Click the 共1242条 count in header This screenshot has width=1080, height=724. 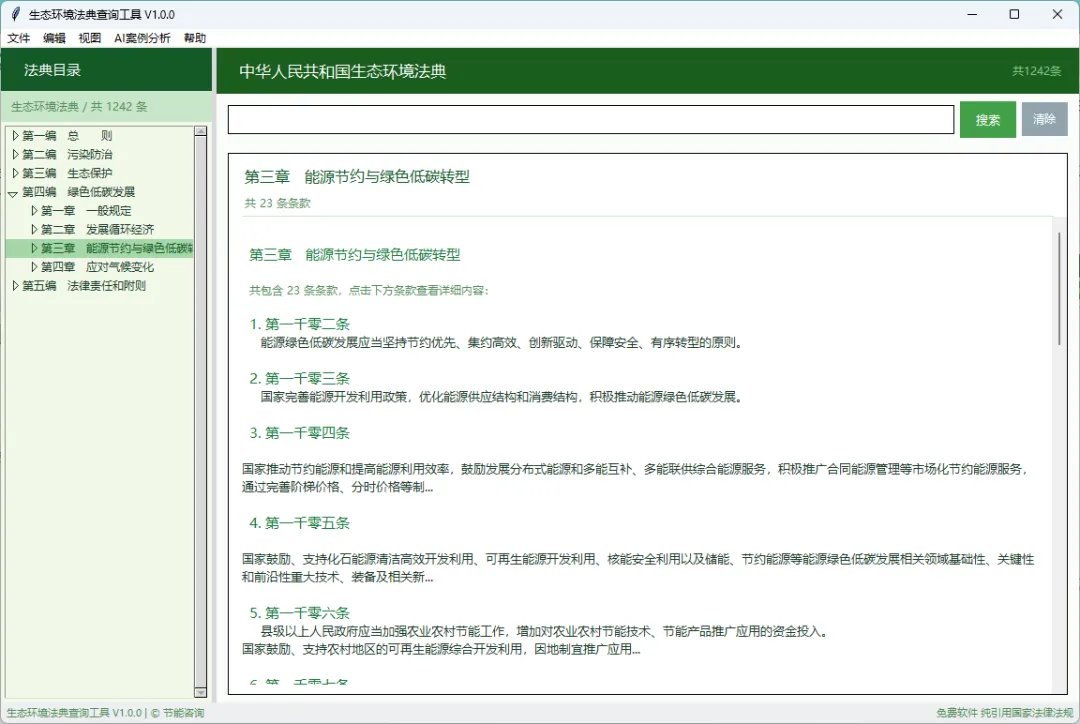[1036, 71]
